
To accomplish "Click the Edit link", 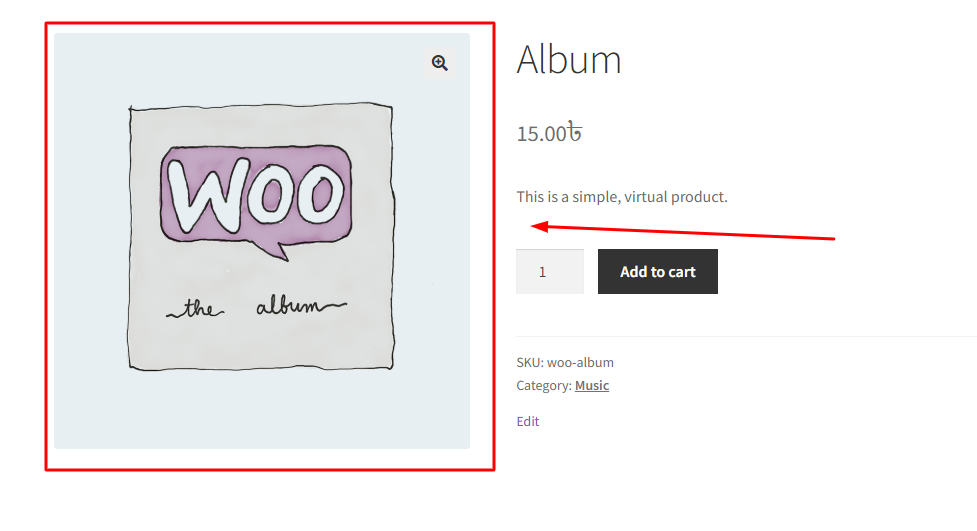I will pyautogui.click(x=528, y=422).
